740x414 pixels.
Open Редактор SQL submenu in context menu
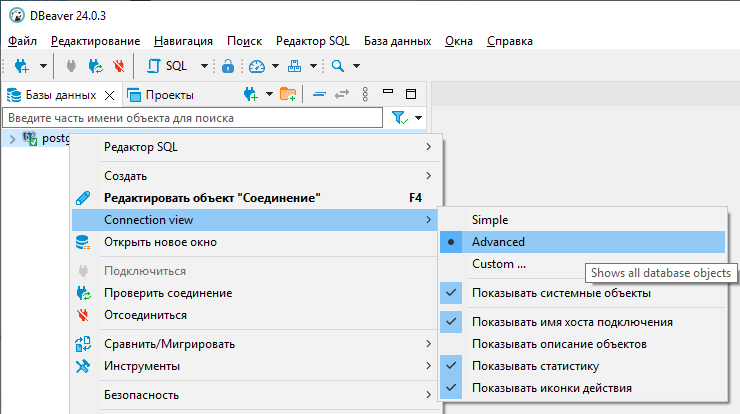pos(254,147)
